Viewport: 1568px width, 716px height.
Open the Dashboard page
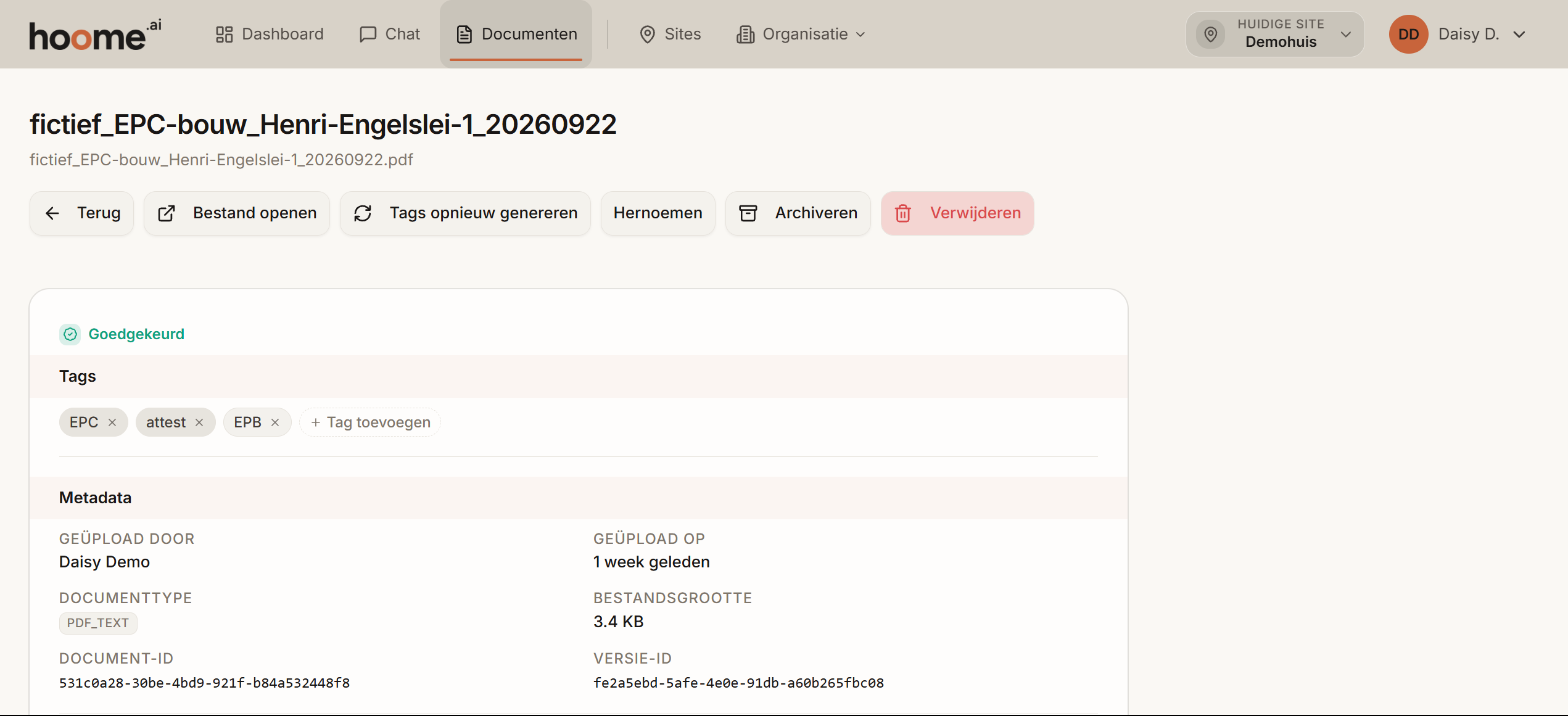[x=270, y=34]
